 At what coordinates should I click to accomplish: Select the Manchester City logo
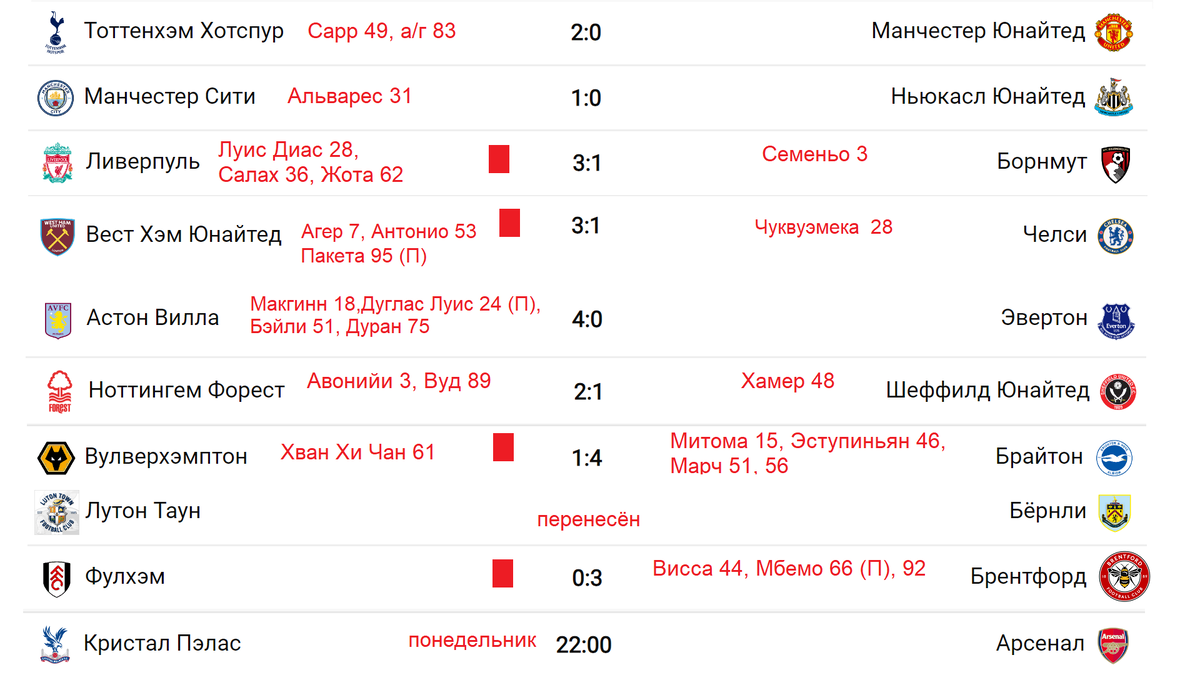56,98
